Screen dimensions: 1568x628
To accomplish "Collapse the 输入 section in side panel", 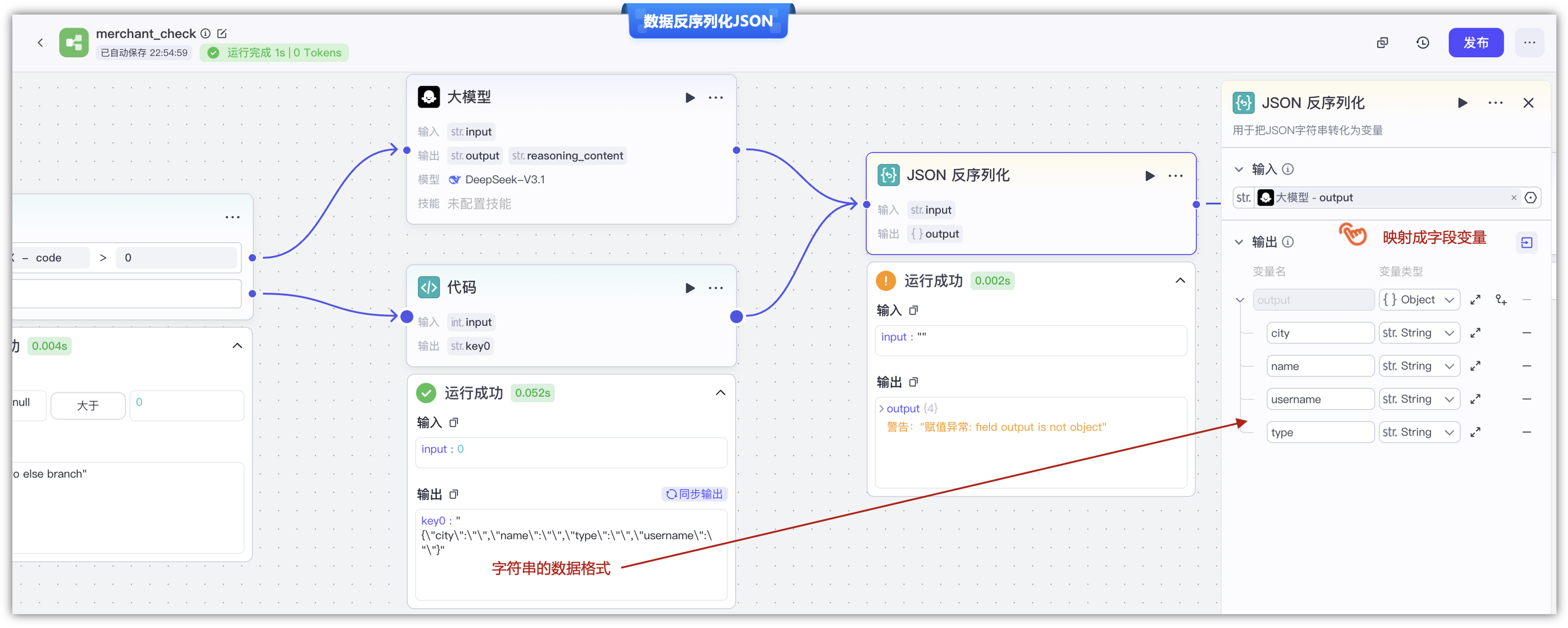I will pos(1239,169).
